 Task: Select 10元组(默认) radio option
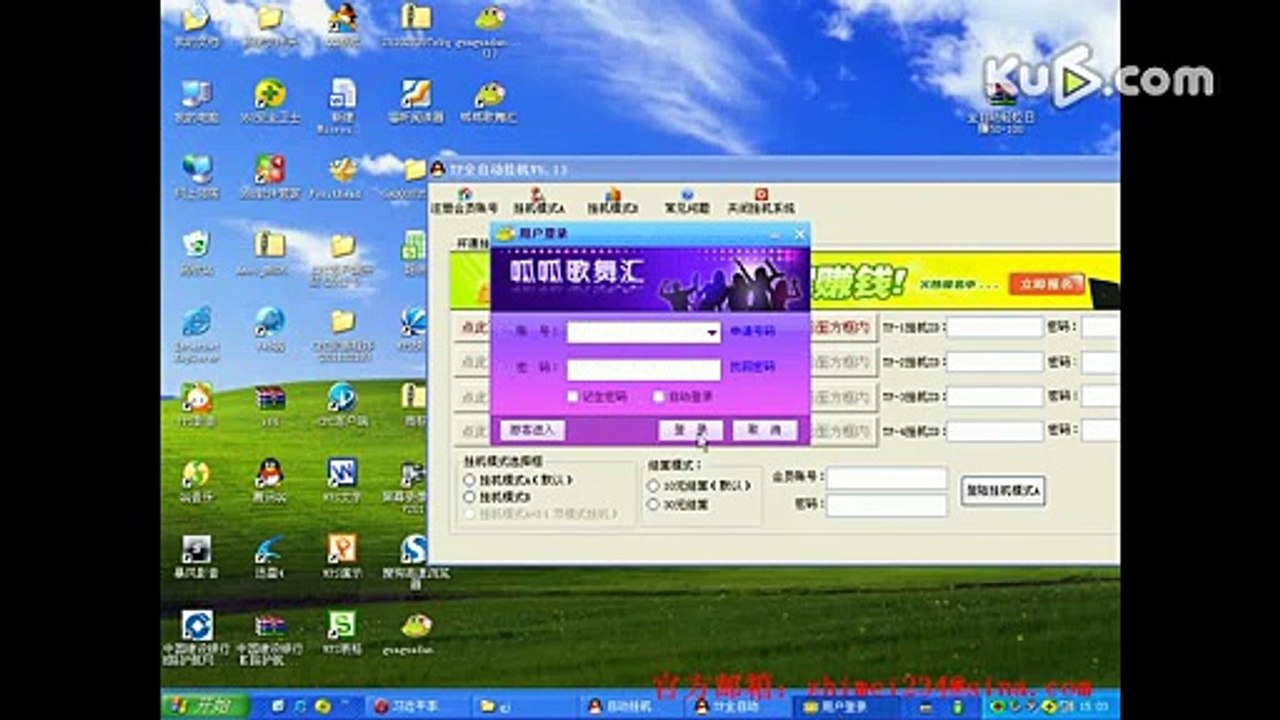653,485
